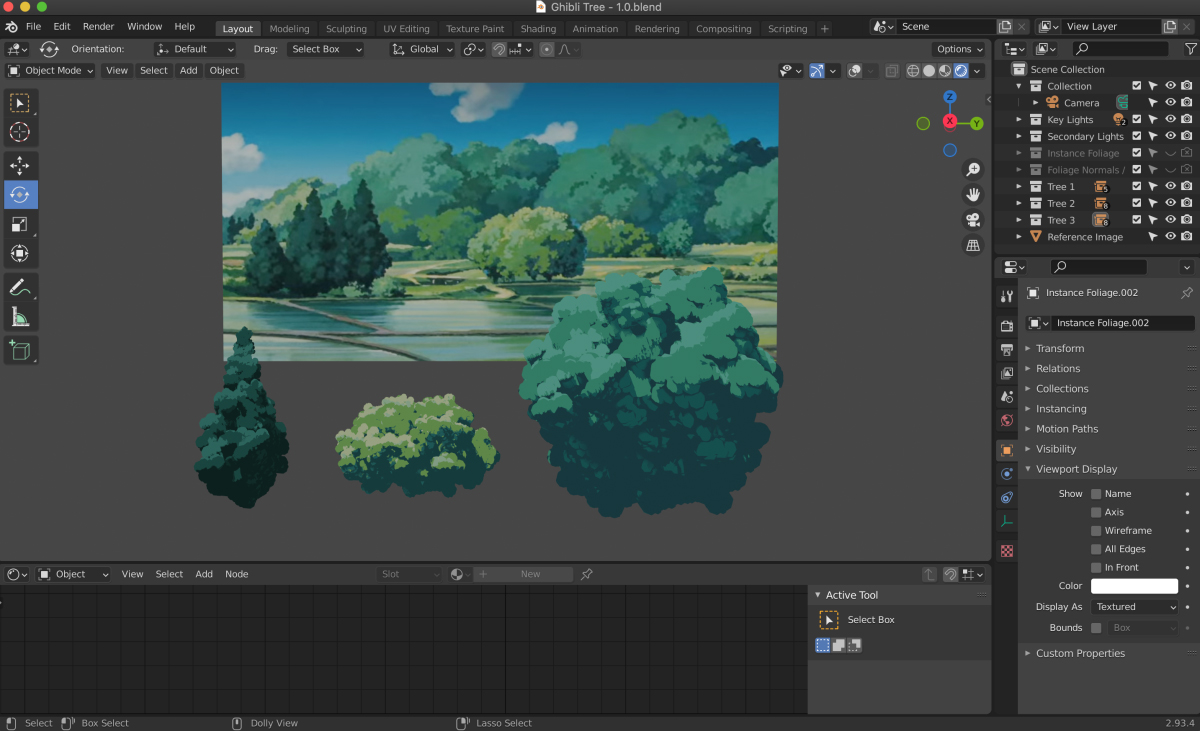This screenshot has height=731, width=1200.
Task: Open the Scene properties tab
Action: pyautogui.click(x=1007, y=397)
